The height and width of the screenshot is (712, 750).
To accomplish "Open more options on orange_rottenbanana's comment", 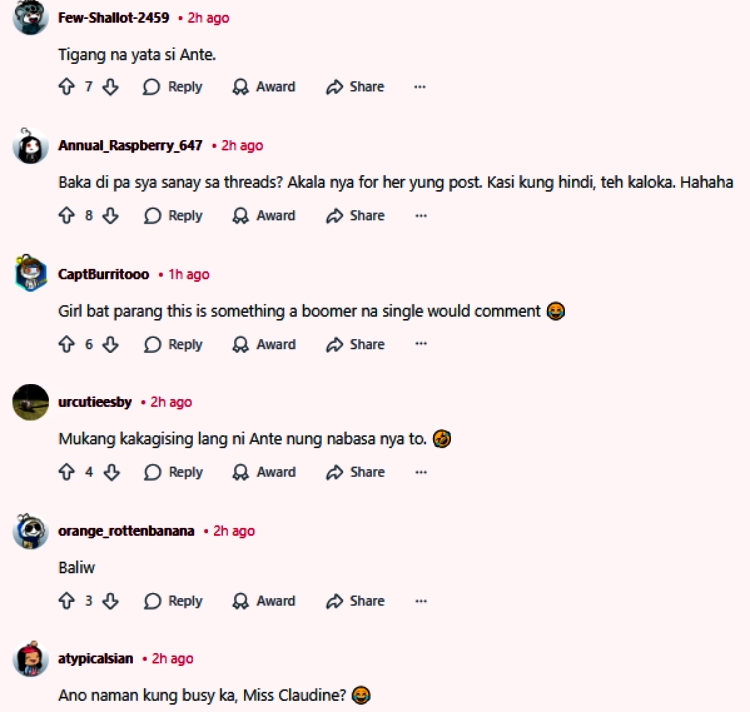I will pos(420,601).
